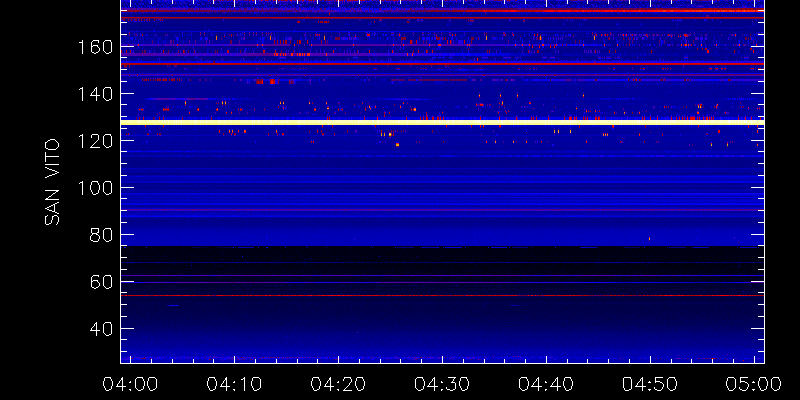Click the 04:40 time axis label

point(546,384)
